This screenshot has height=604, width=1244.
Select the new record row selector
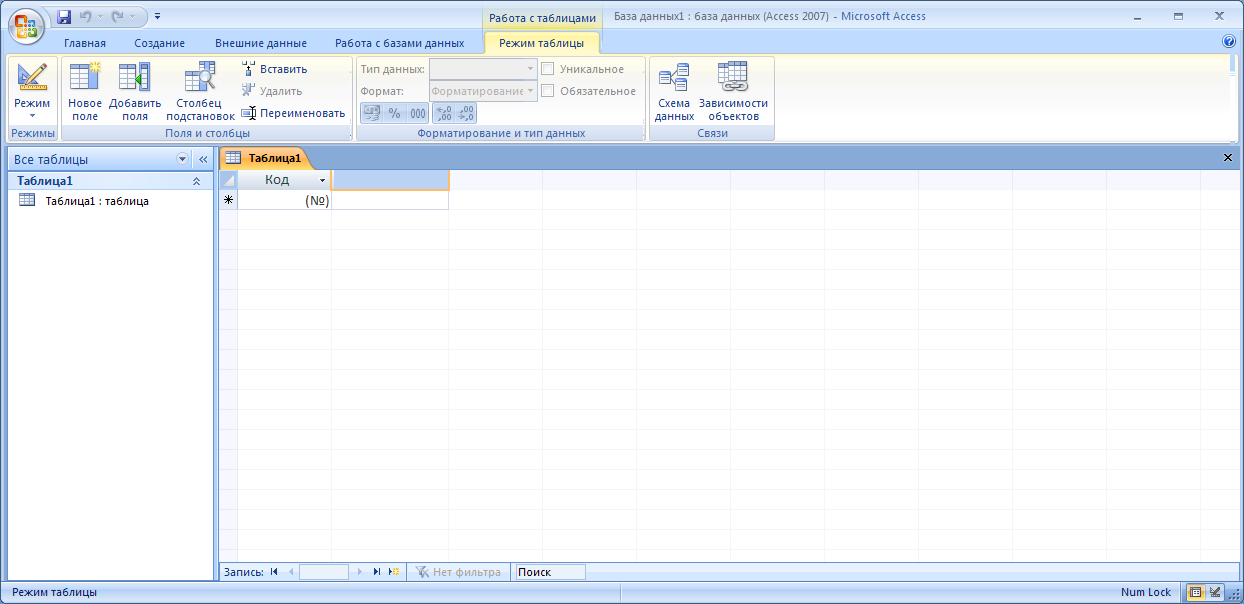point(228,200)
